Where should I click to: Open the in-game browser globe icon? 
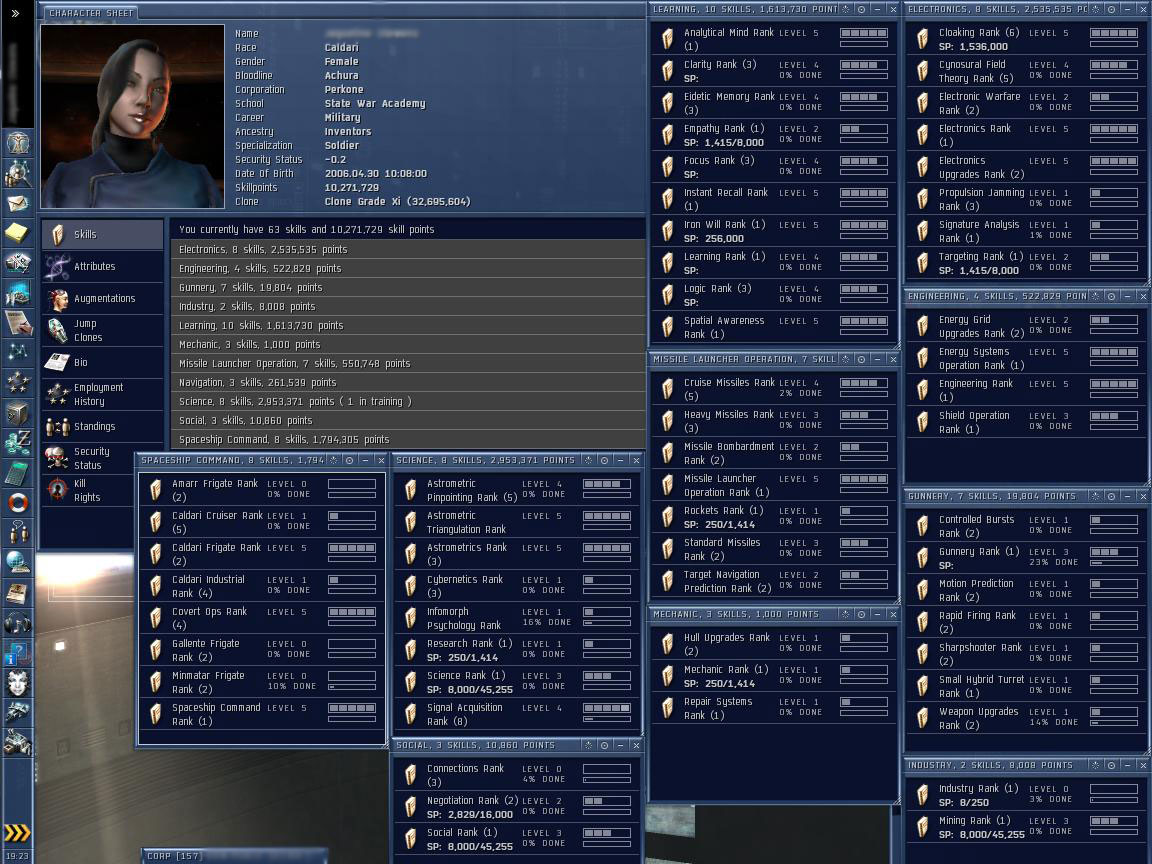tap(18, 563)
